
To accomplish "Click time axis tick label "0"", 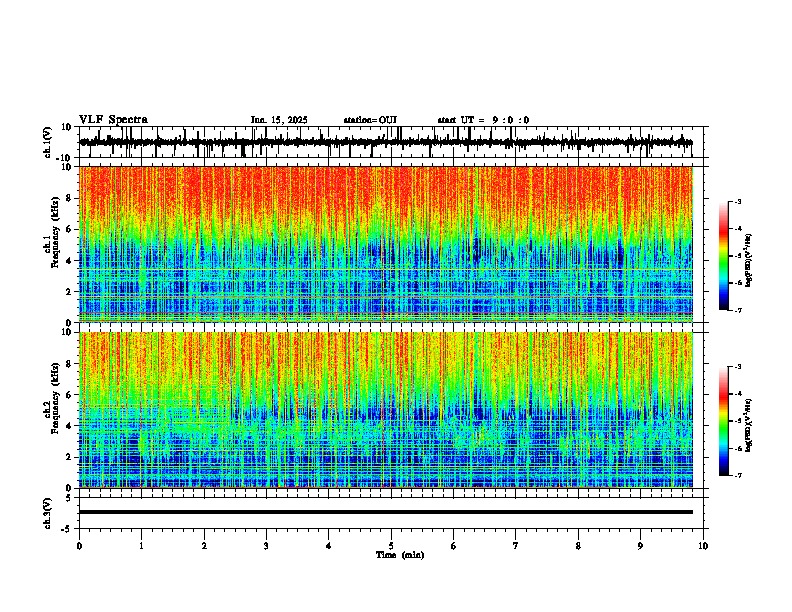I will [x=79, y=546].
